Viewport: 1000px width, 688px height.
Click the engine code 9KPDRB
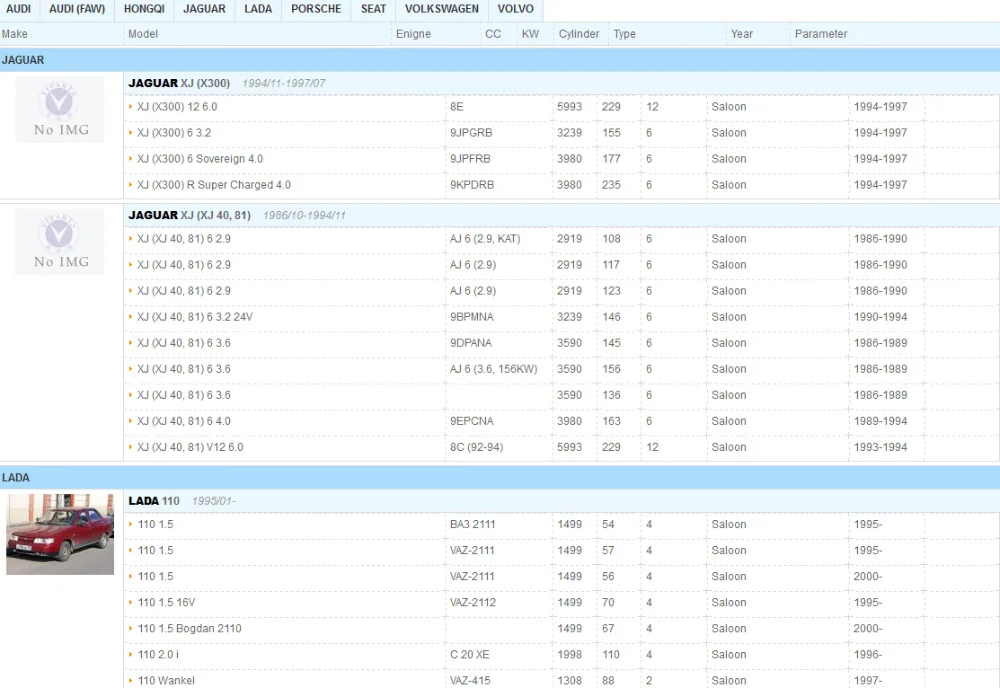pos(472,185)
